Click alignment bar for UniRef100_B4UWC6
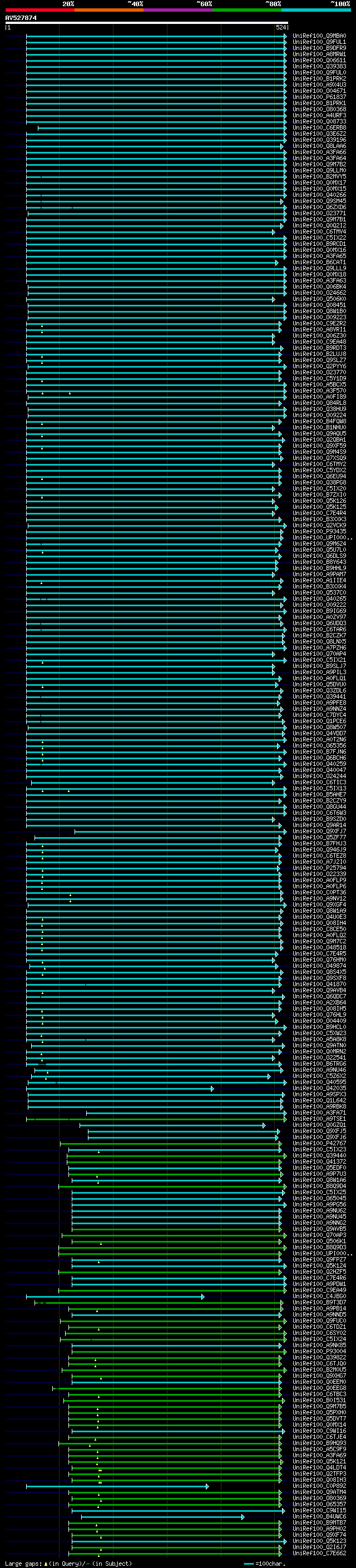The width and height of the screenshot is (356, 1568). [162, 1517]
